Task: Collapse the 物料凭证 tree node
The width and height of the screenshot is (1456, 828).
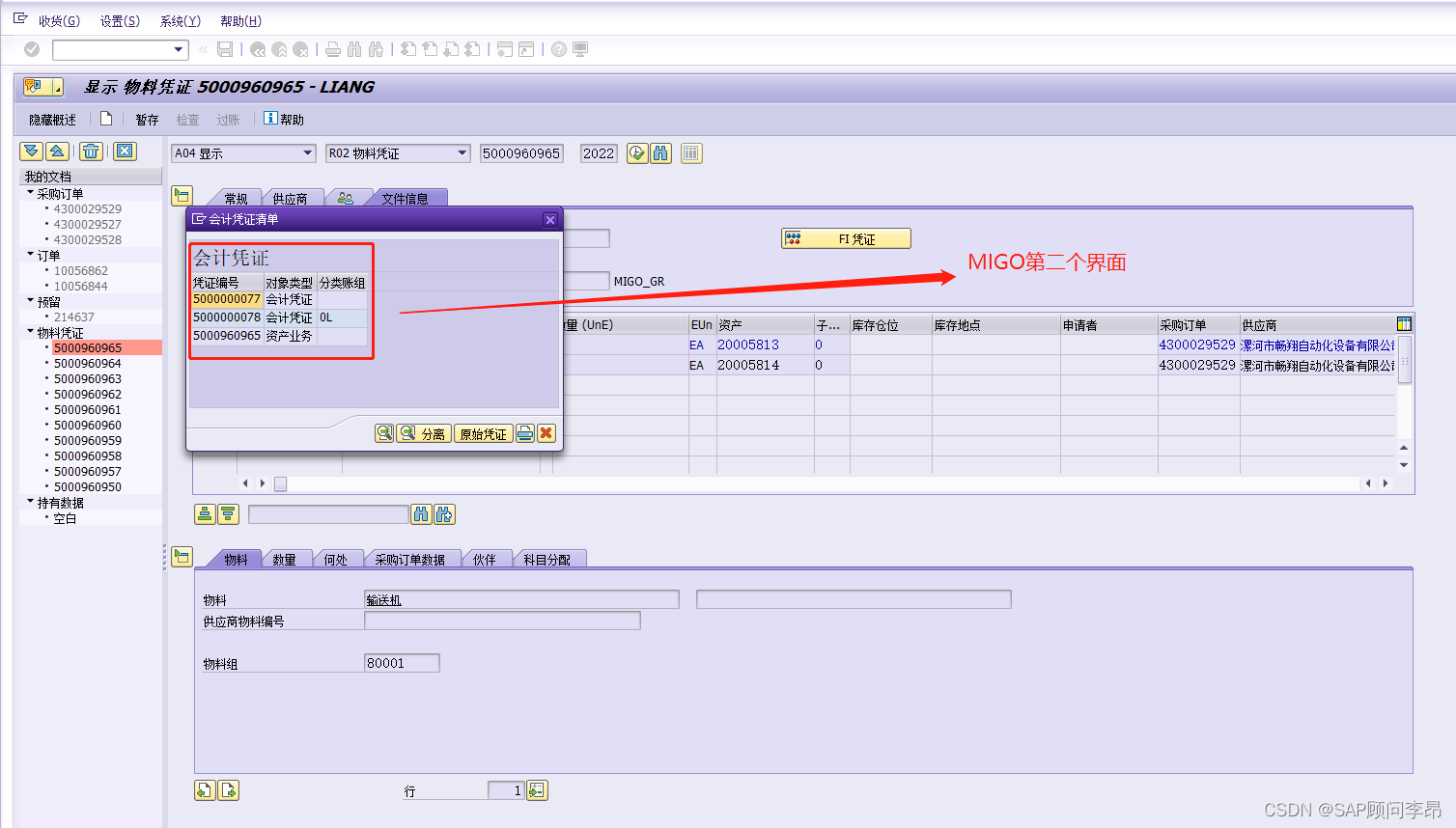Action: [x=30, y=332]
